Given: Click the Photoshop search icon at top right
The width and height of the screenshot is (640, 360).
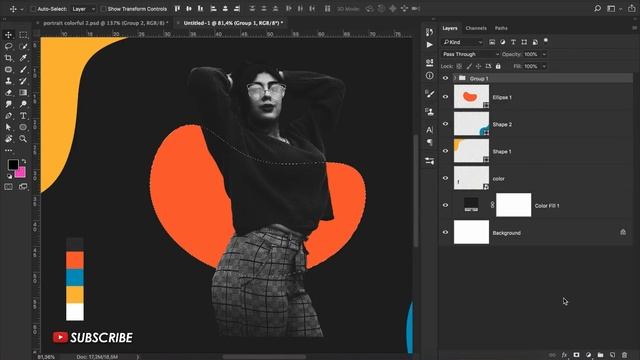Looking at the screenshot, I should [x=598, y=9].
